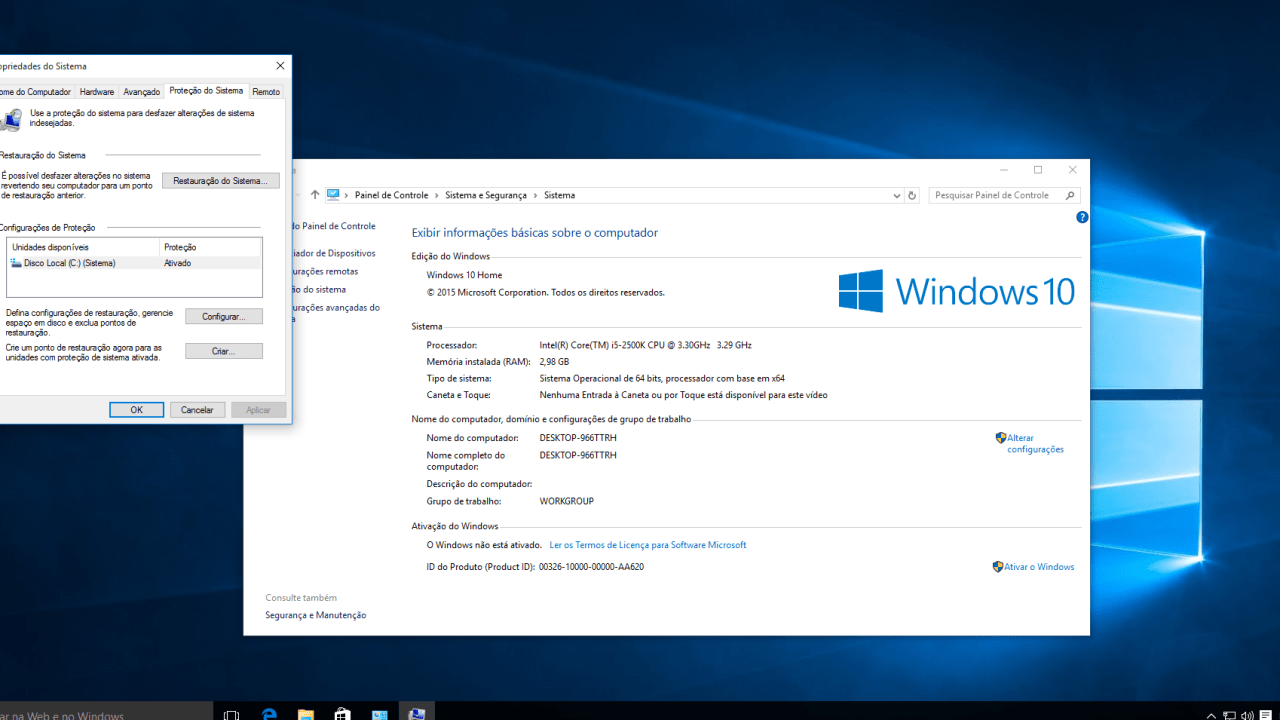The image size is (1280, 720).
Task: Select the Disco Local (C:) (Sistema) row
Action: point(134,263)
